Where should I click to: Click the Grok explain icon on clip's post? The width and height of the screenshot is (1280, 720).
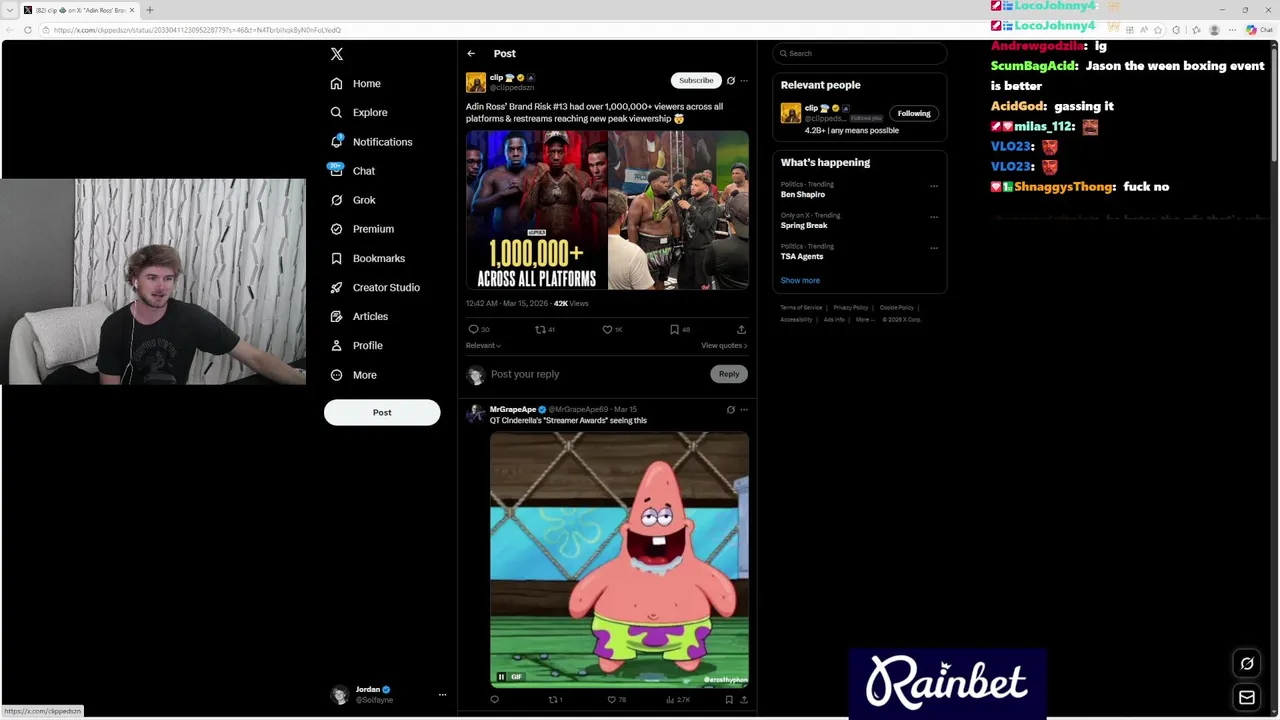(730, 80)
